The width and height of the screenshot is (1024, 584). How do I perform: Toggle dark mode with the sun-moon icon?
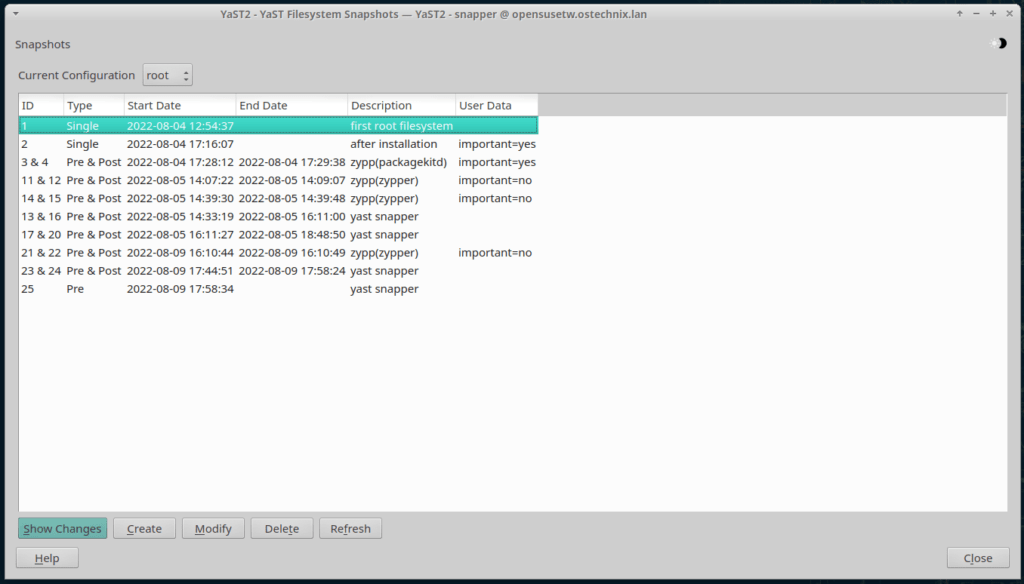coord(1000,44)
